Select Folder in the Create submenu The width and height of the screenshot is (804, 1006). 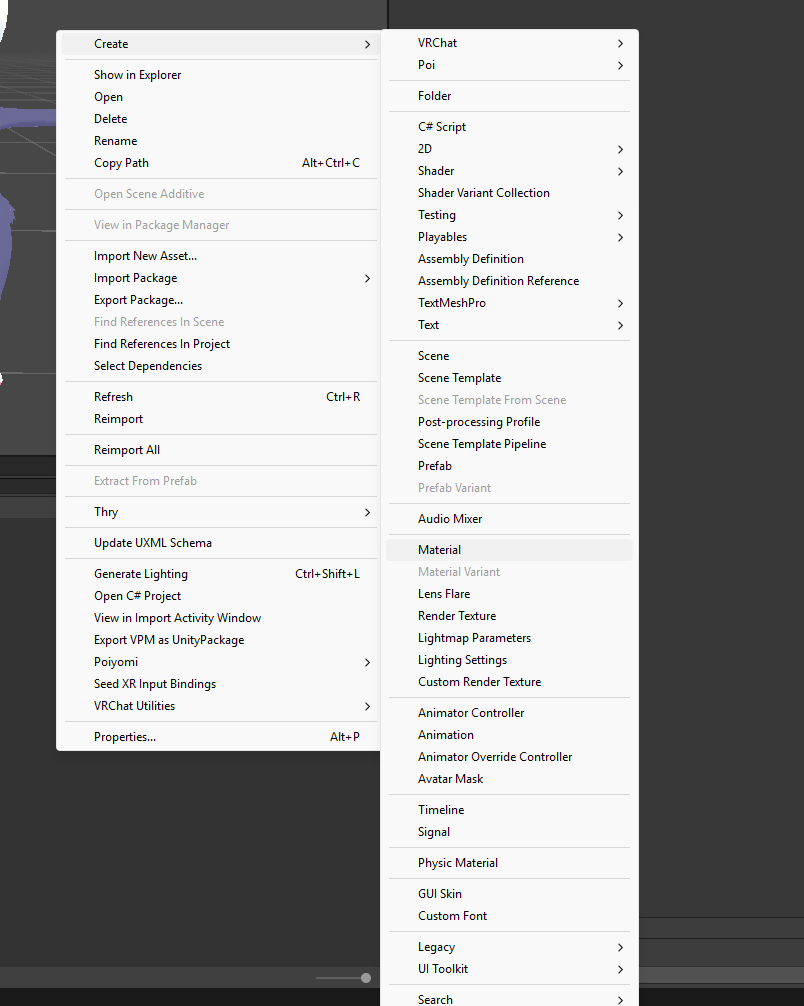[435, 96]
